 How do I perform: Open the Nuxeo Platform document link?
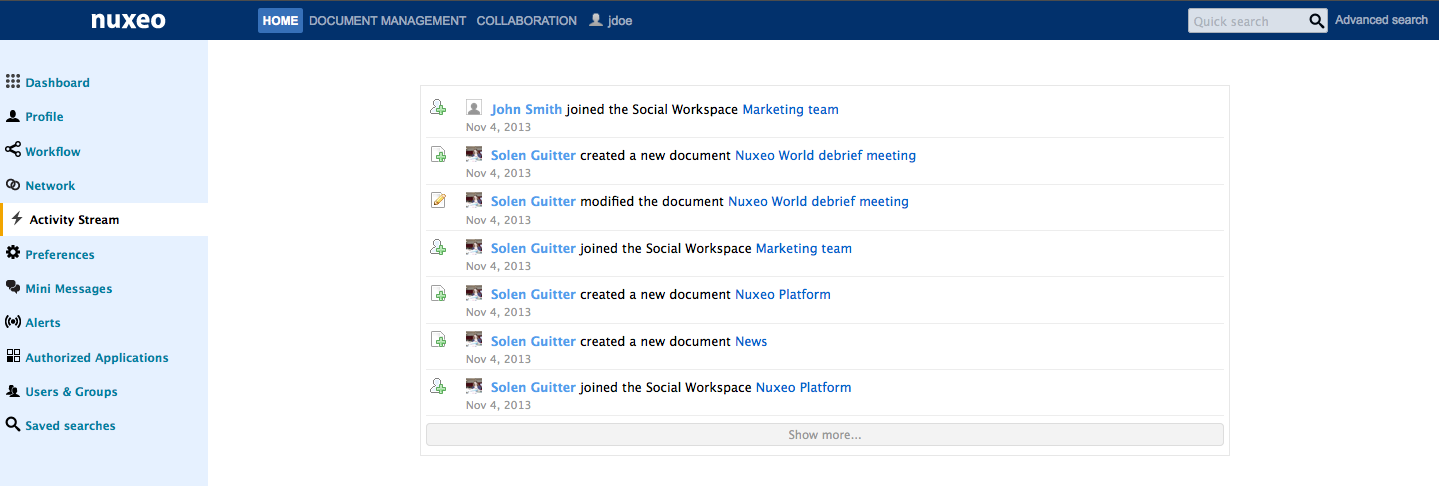pos(783,294)
